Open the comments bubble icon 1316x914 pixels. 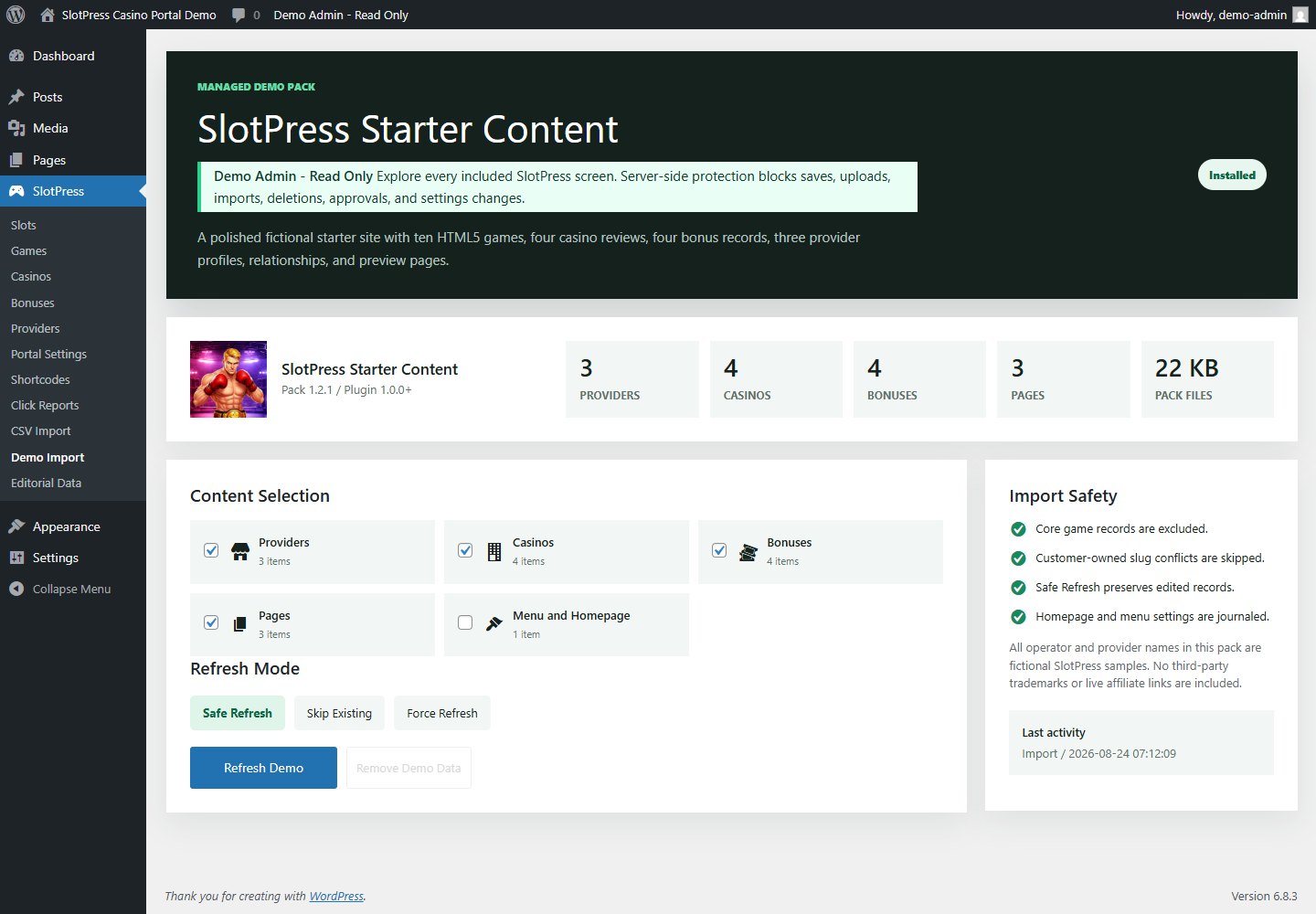tap(239, 15)
